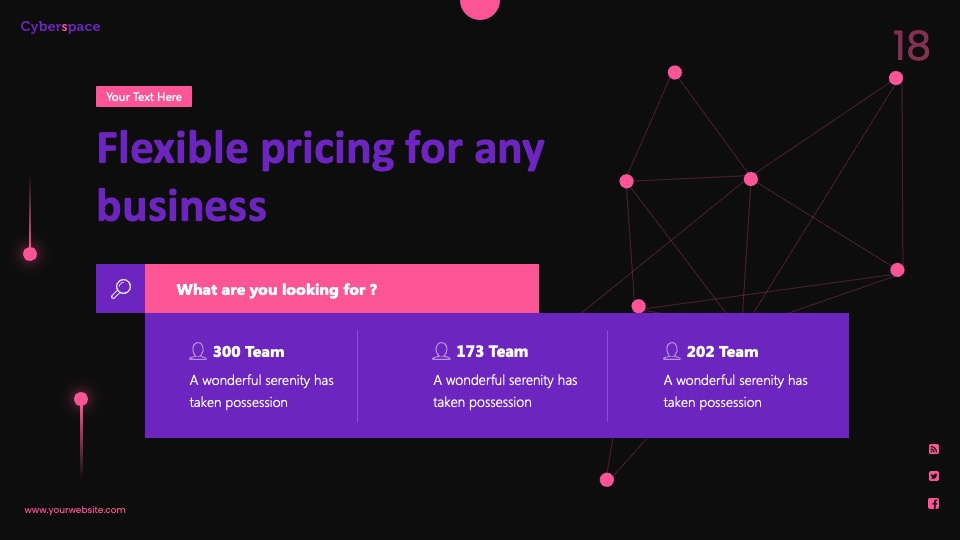Click the large pink half-circle at the top
The height and width of the screenshot is (540, 960).
480,9
